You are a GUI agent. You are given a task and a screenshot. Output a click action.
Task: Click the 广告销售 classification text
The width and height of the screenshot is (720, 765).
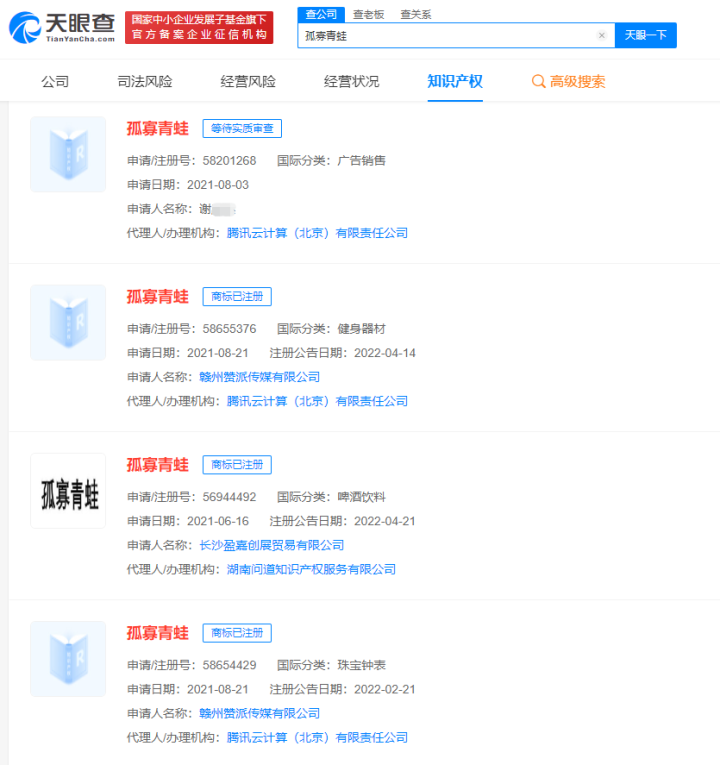coord(361,161)
